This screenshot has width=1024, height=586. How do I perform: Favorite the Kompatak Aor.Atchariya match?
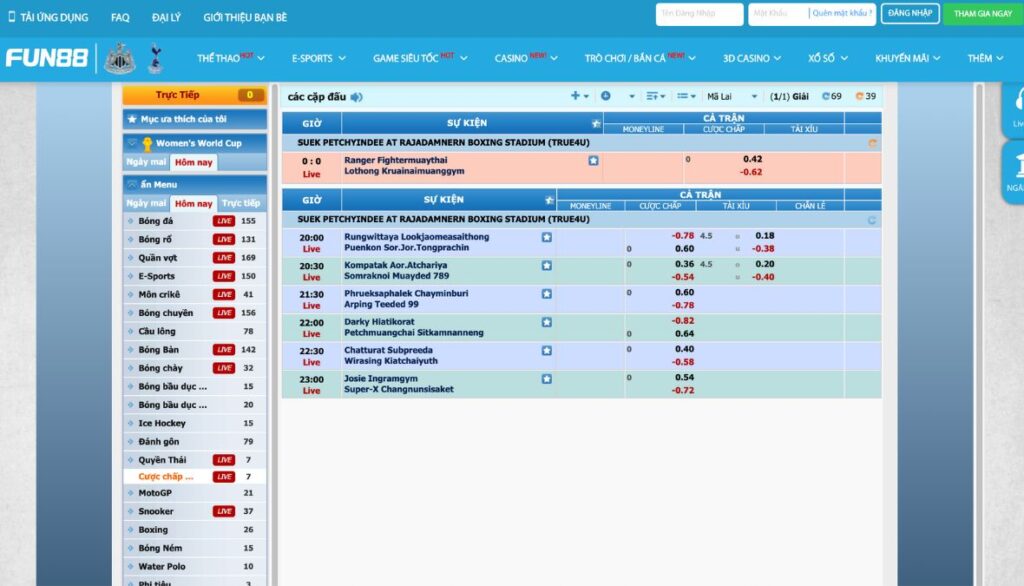(x=547, y=265)
